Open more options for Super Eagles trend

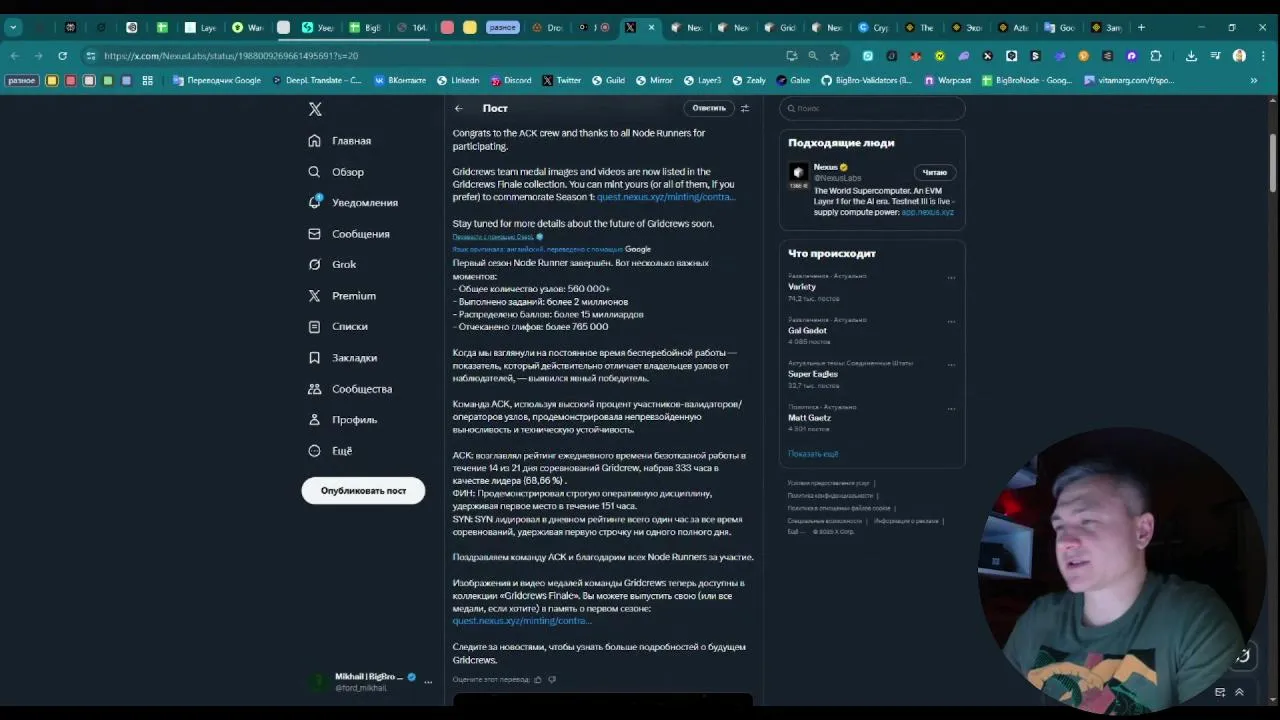[951, 365]
